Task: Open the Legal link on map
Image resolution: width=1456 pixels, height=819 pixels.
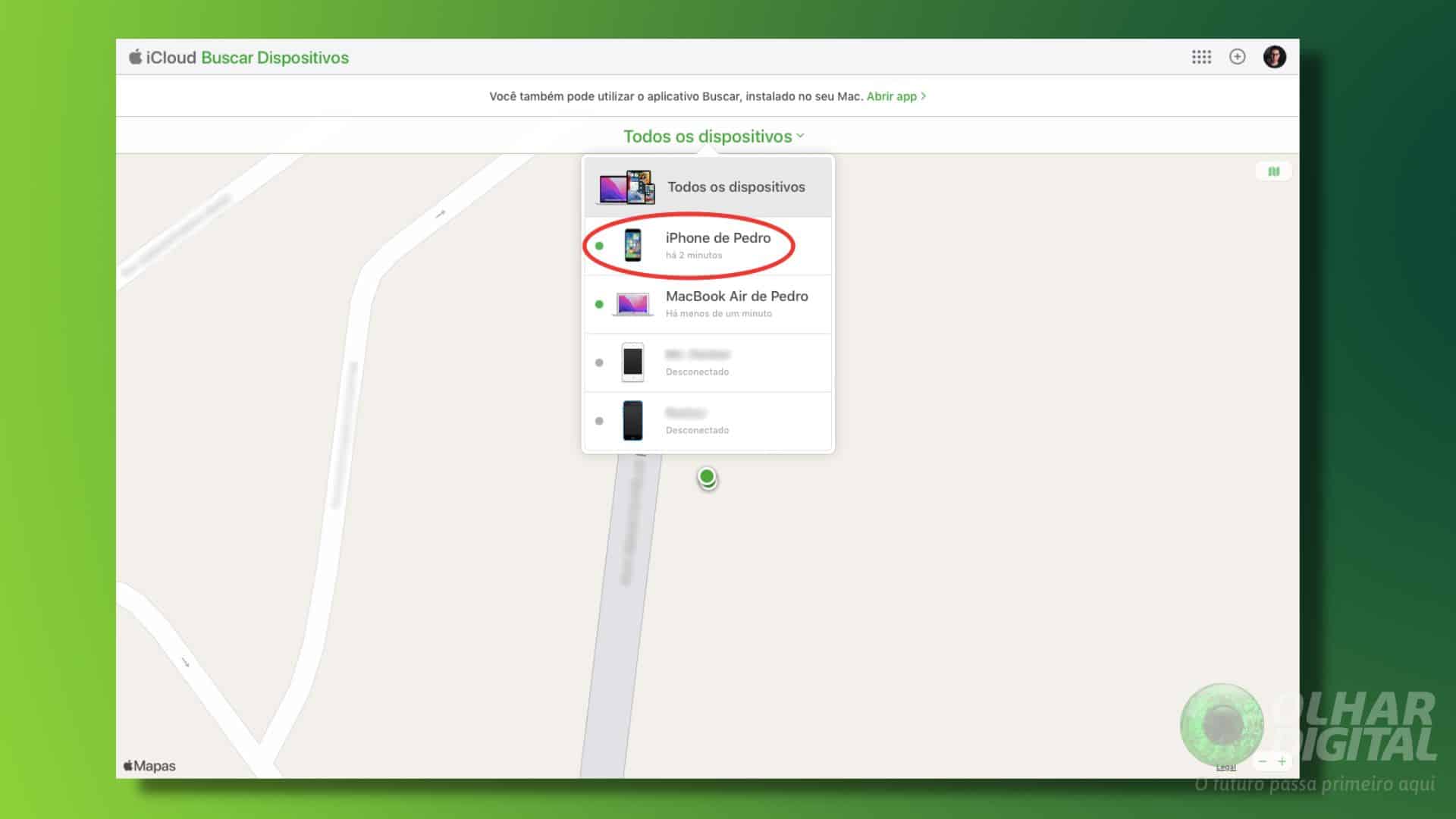Action: pos(1225,767)
